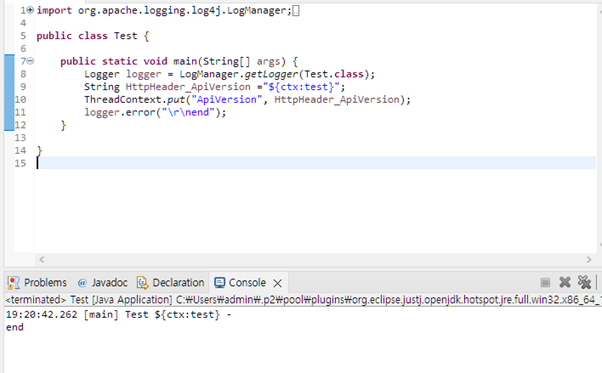This screenshot has height=373, width=602.
Task: Click the word getLogger in line 8
Action: point(271,74)
